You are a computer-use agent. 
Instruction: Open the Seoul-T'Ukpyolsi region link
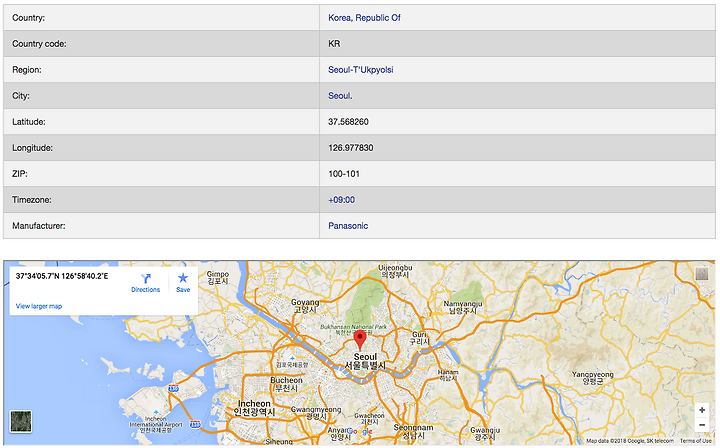(360, 70)
